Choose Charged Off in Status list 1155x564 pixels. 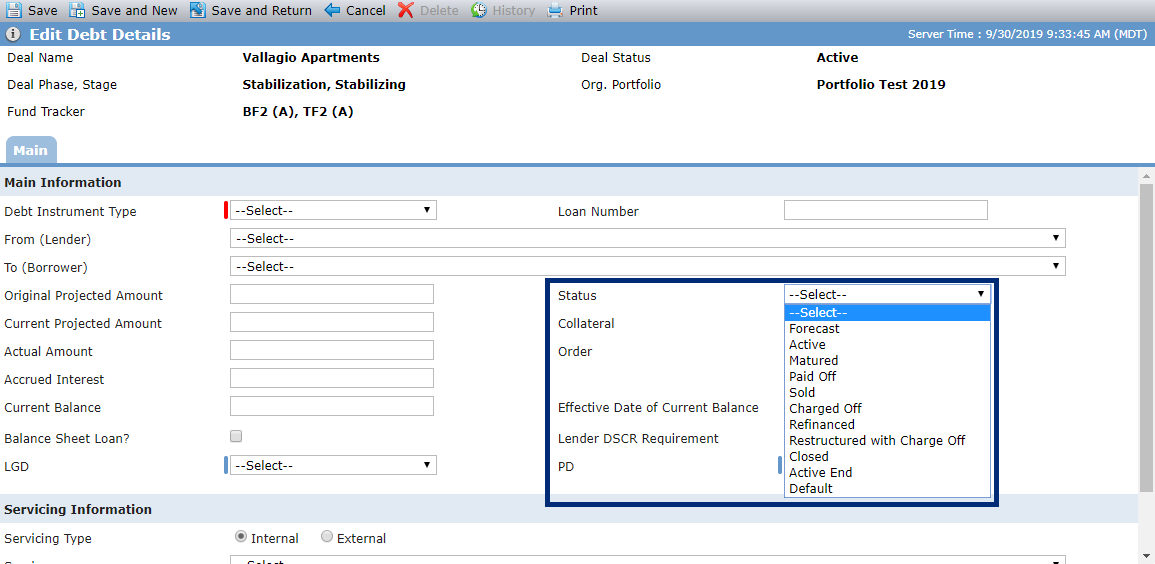(888, 409)
